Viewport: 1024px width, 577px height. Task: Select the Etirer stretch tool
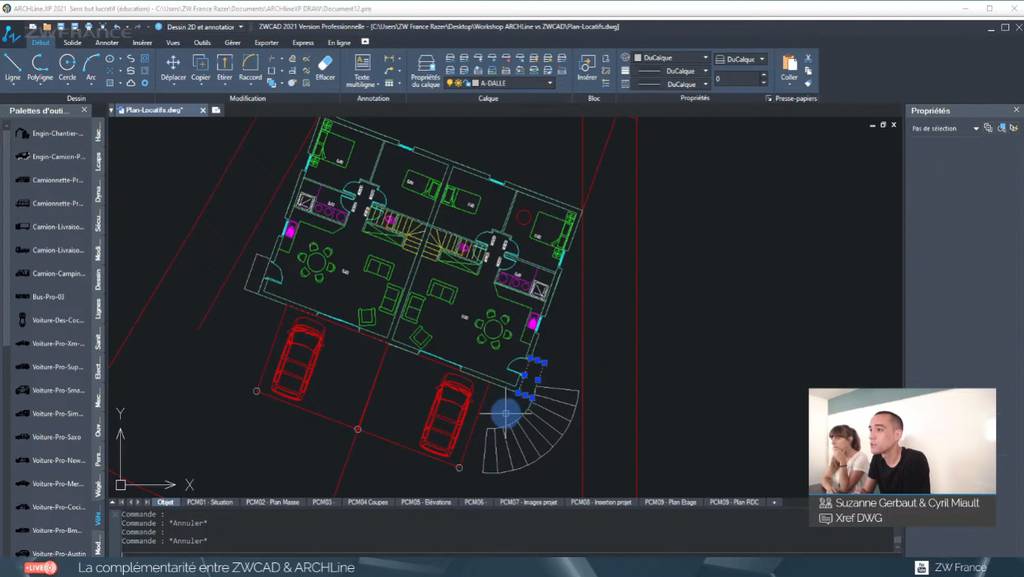225,67
